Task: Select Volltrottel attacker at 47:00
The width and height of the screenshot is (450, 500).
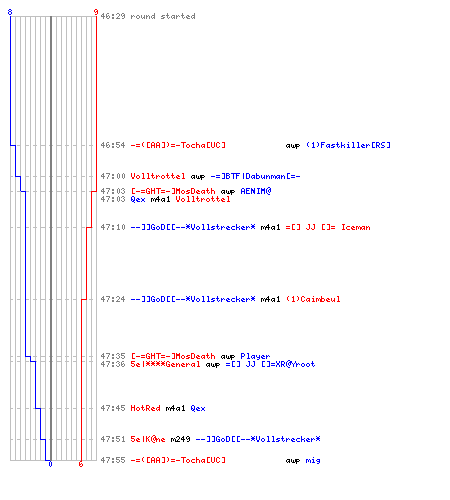Action: [158, 176]
